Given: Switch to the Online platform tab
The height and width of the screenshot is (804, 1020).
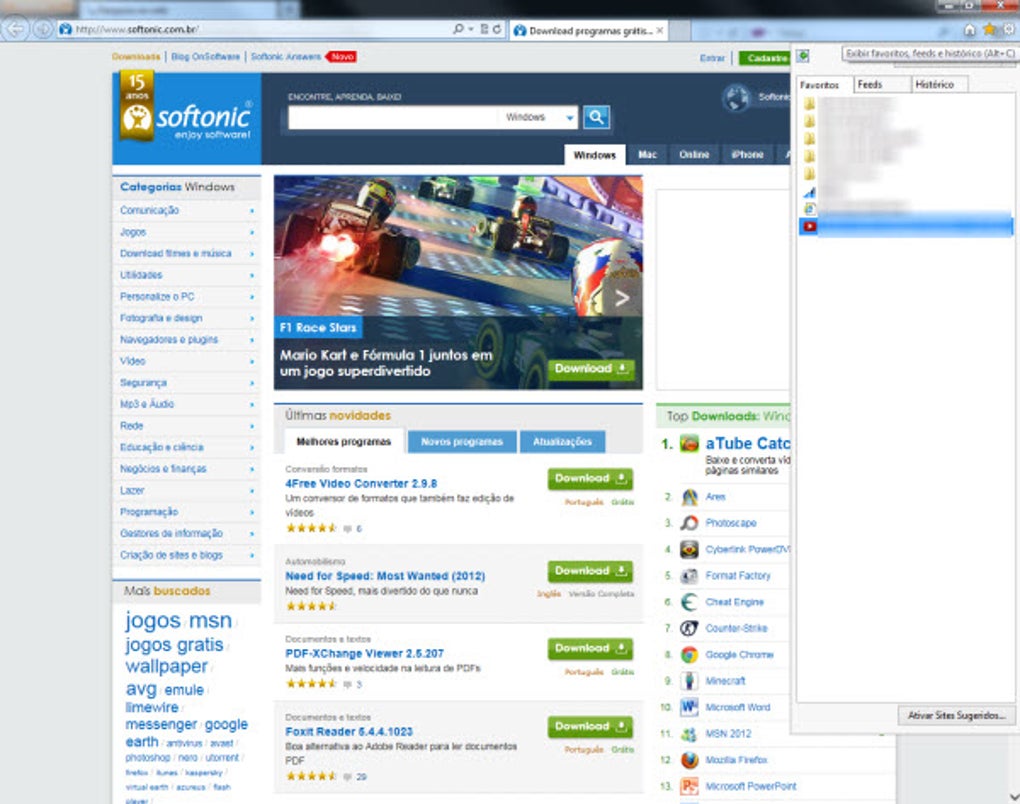Looking at the screenshot, I should [x=694, y=155].
